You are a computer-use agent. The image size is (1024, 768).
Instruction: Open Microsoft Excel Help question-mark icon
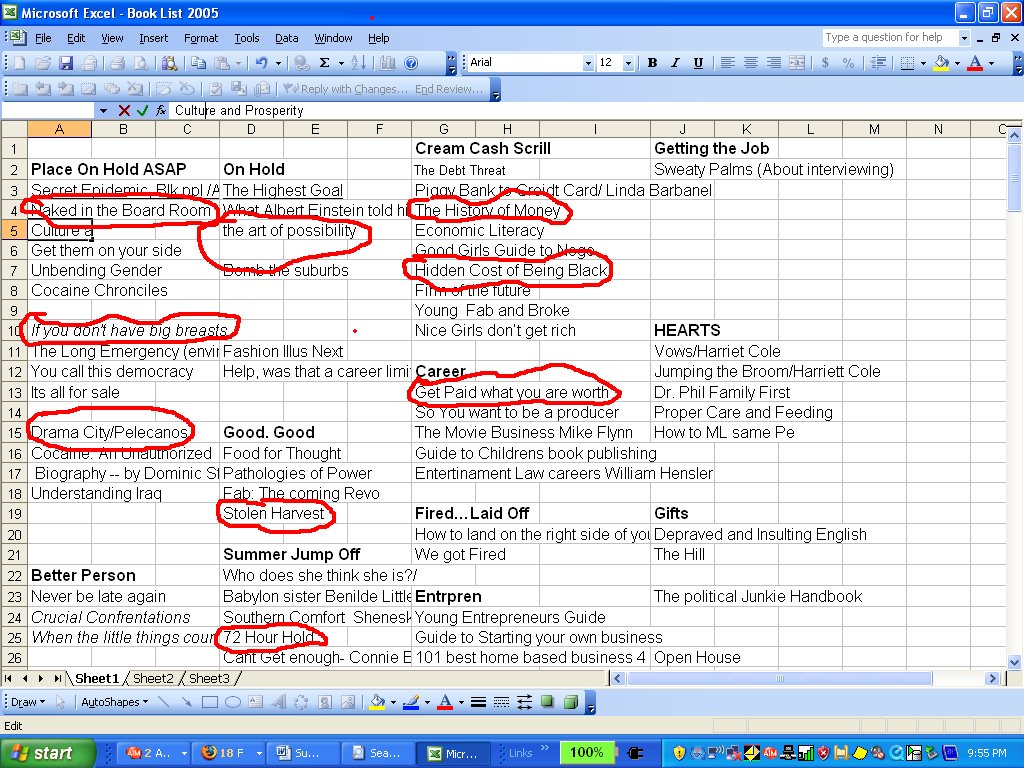click(411, 63)
